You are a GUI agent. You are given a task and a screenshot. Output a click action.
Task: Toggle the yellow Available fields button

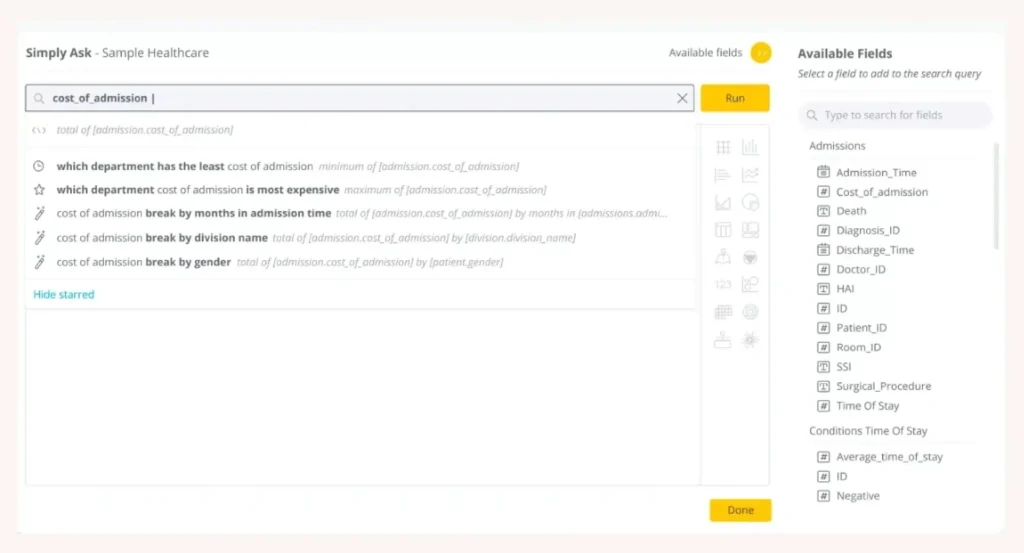pyautogui.click(x=761, y=53)
